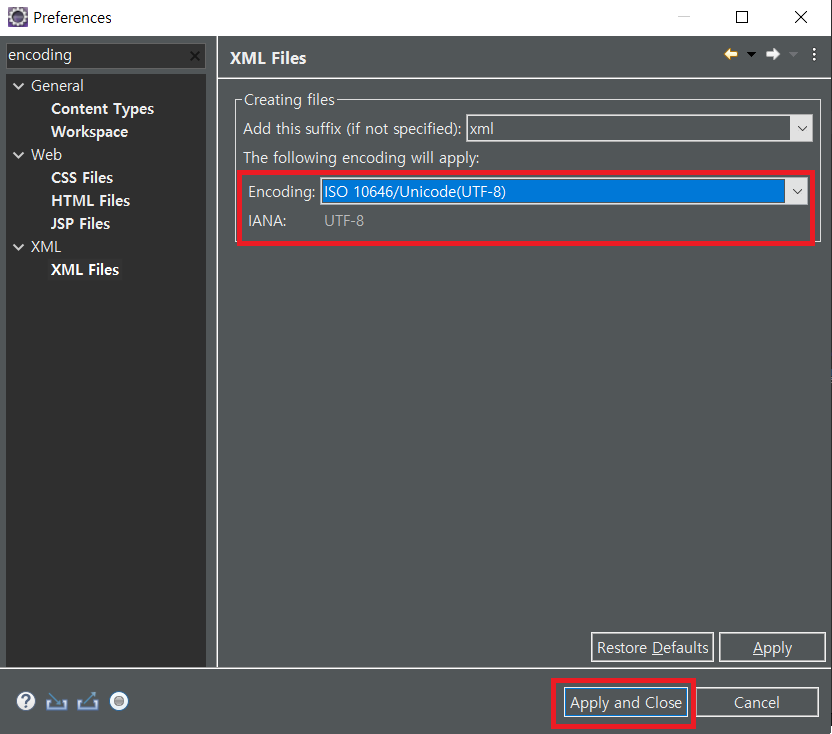Select the General category label
The image size is (832, 734).
(x=57, y=86)
